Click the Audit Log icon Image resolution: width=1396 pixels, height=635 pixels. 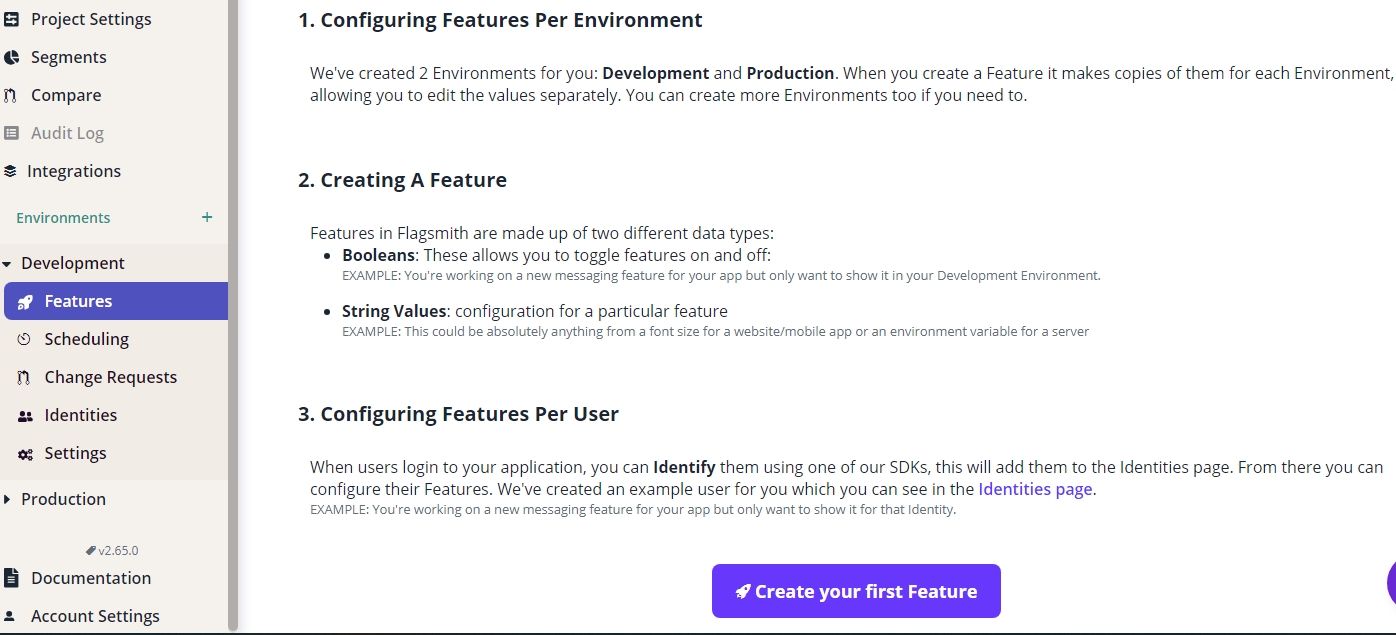point(14,132)
